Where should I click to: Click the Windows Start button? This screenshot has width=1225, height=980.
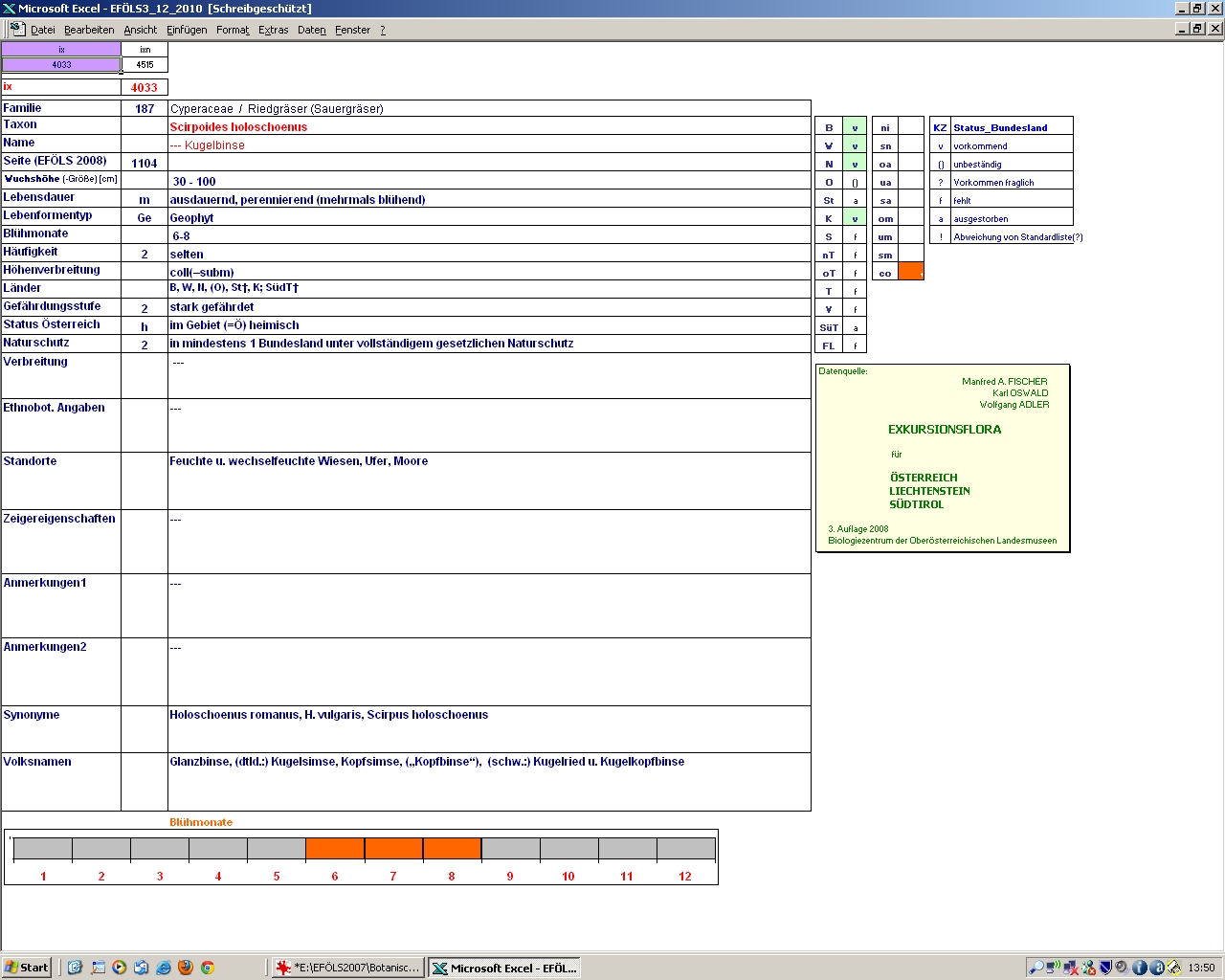point(26,968)
